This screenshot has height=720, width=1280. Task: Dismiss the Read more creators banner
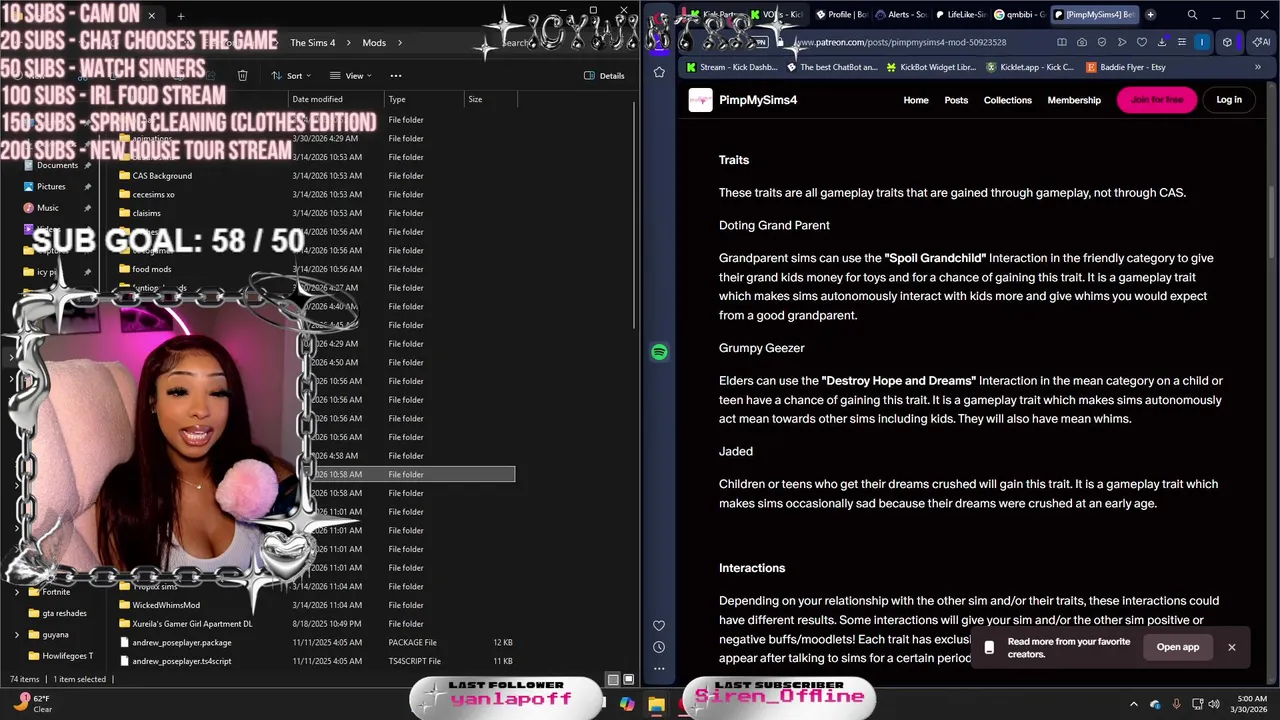(x=1232, y=647)
